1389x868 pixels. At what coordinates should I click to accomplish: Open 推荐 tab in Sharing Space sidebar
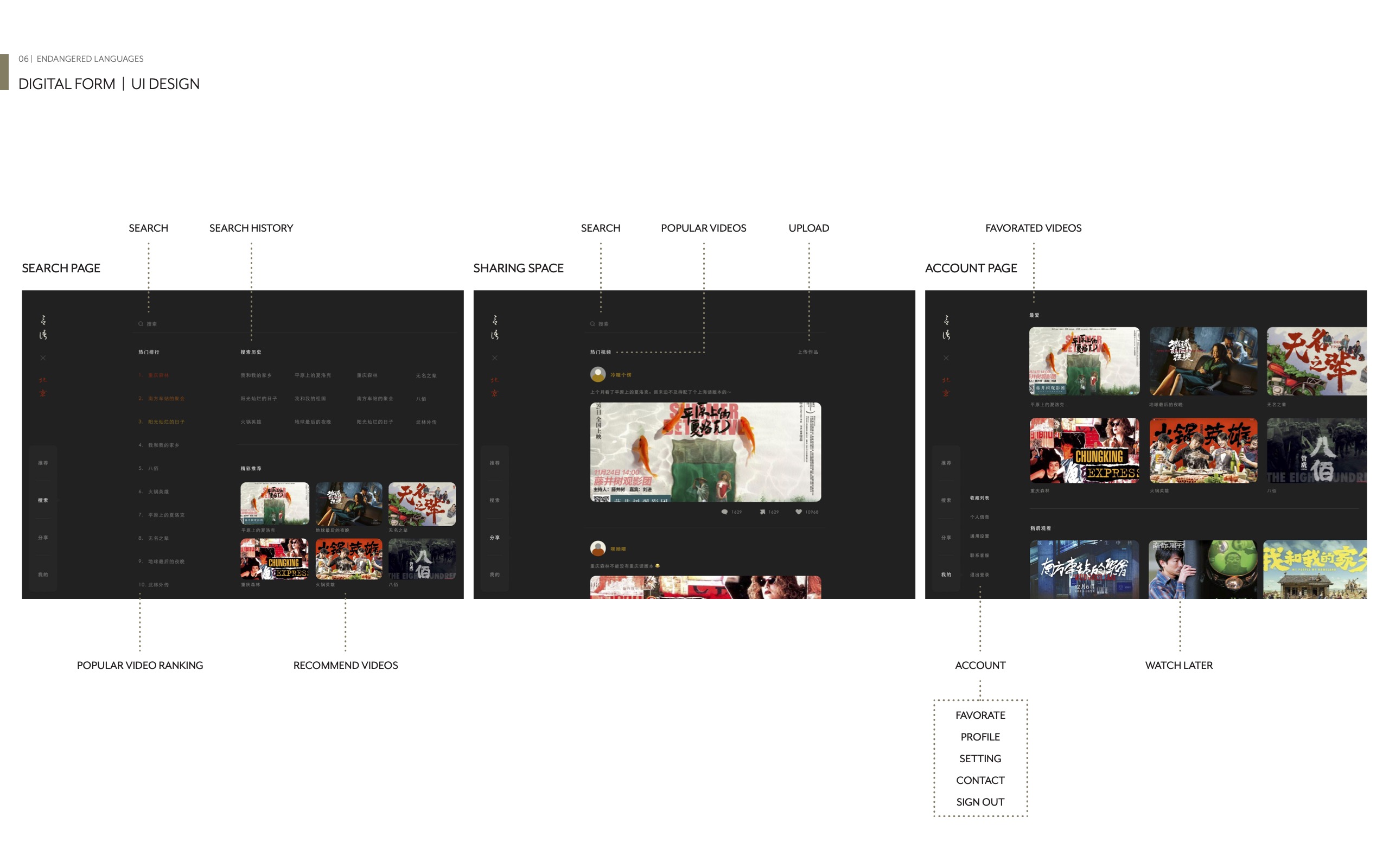[495, 463]
